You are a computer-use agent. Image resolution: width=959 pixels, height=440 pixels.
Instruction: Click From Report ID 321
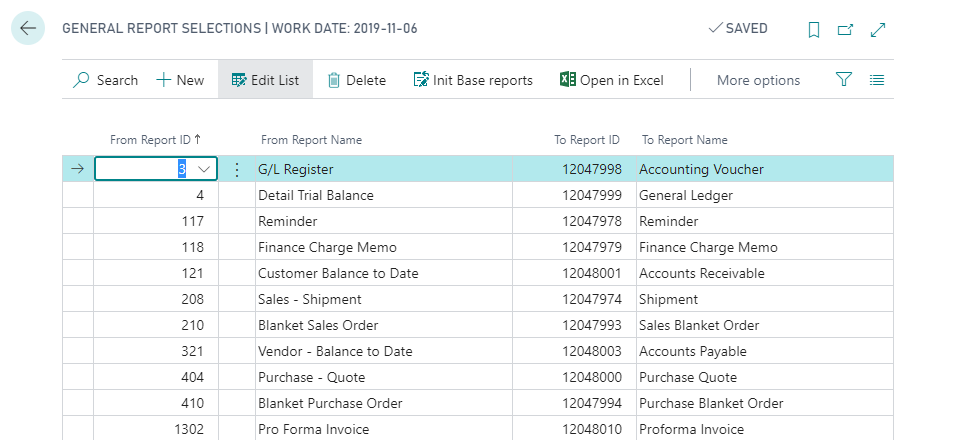point(156,351)
